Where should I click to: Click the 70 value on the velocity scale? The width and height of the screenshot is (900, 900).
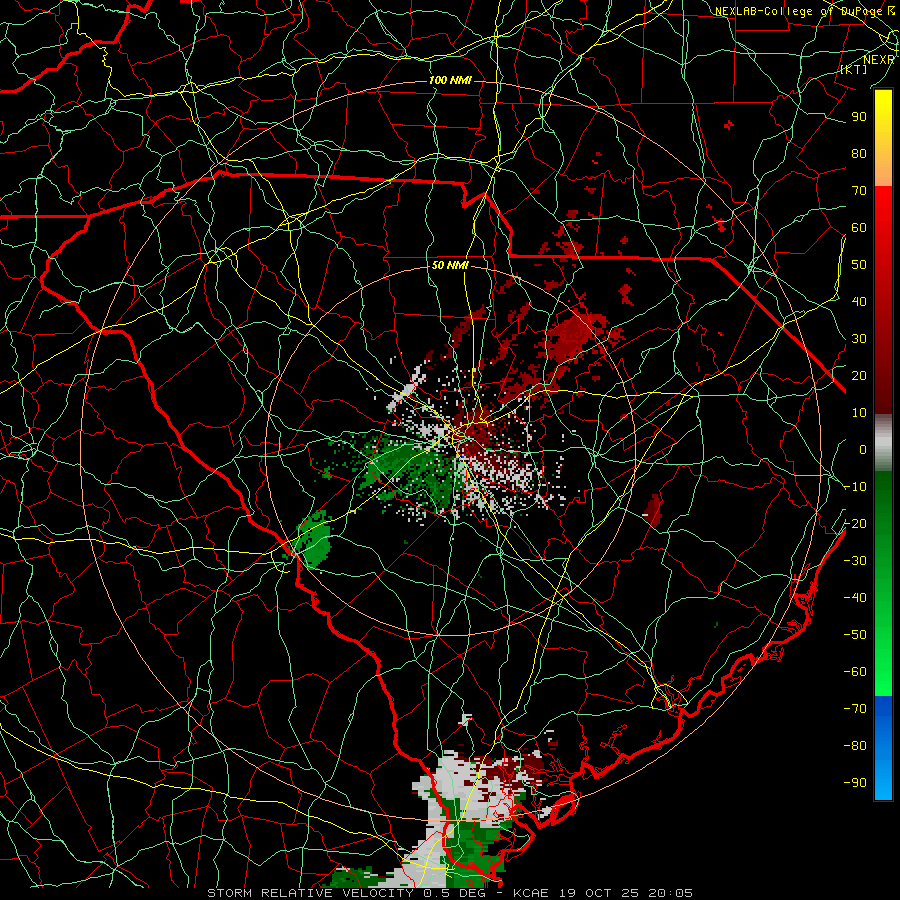pos(859,191)
